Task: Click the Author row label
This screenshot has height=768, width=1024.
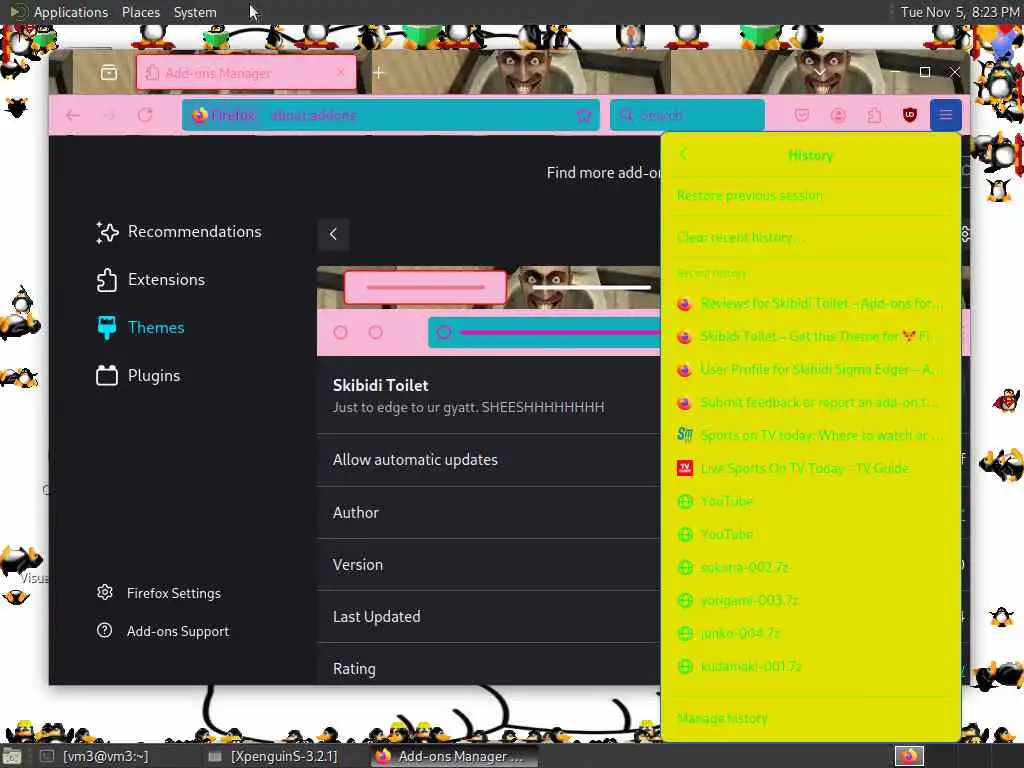Action: (x=356, y=513)
